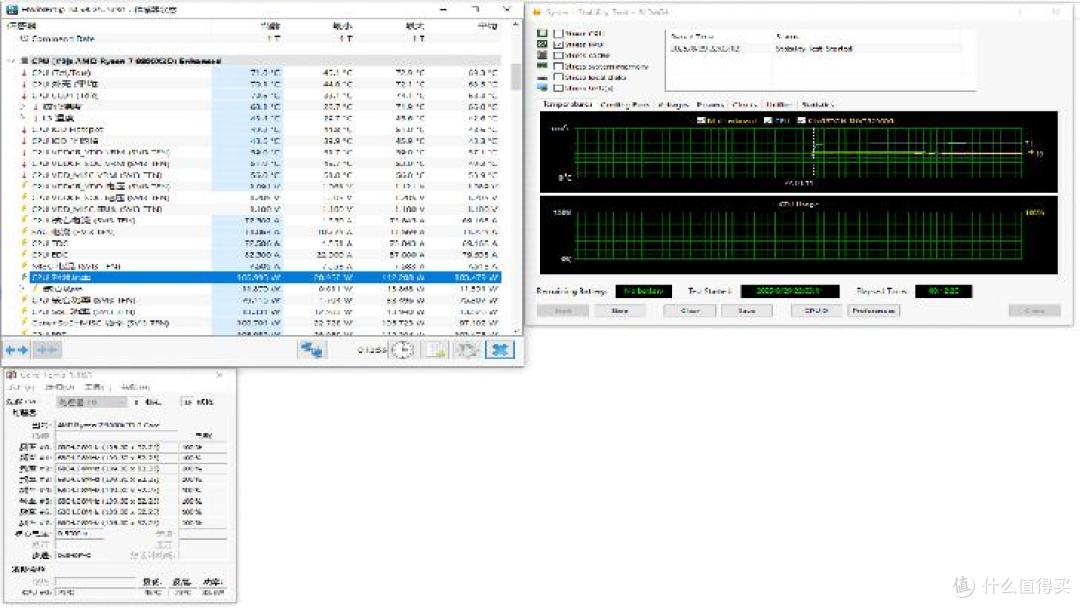1080x608 pixels.
Task: Click the Core Temp title bar app icon
Action: coord(11,375)
